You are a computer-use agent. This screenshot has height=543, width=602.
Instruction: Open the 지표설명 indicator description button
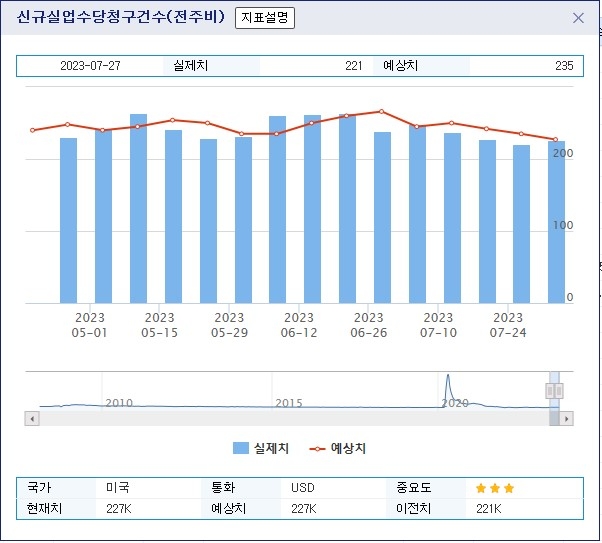tap(265, 18)
